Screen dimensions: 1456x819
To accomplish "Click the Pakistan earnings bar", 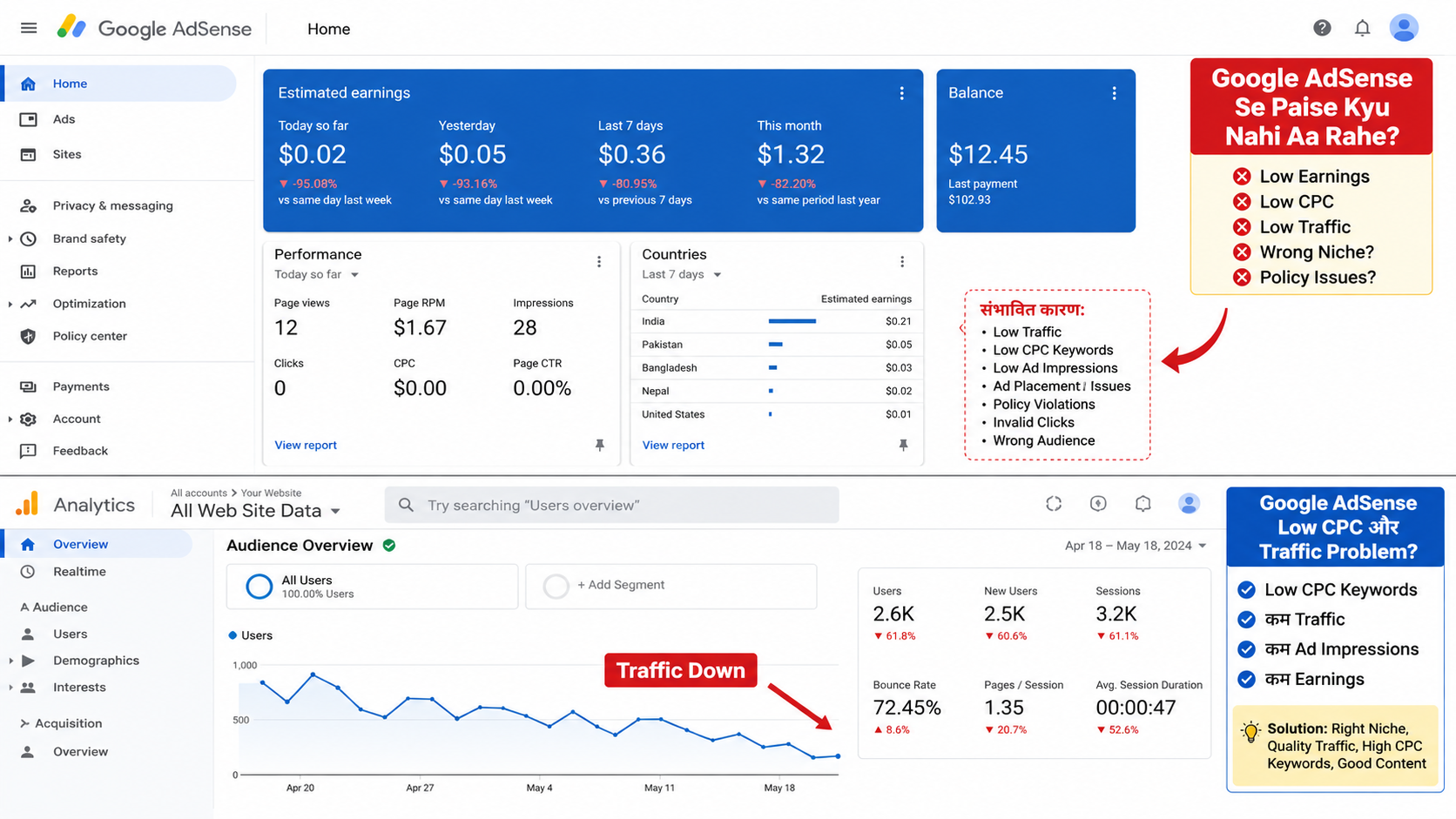I will (x=775, y=345).
